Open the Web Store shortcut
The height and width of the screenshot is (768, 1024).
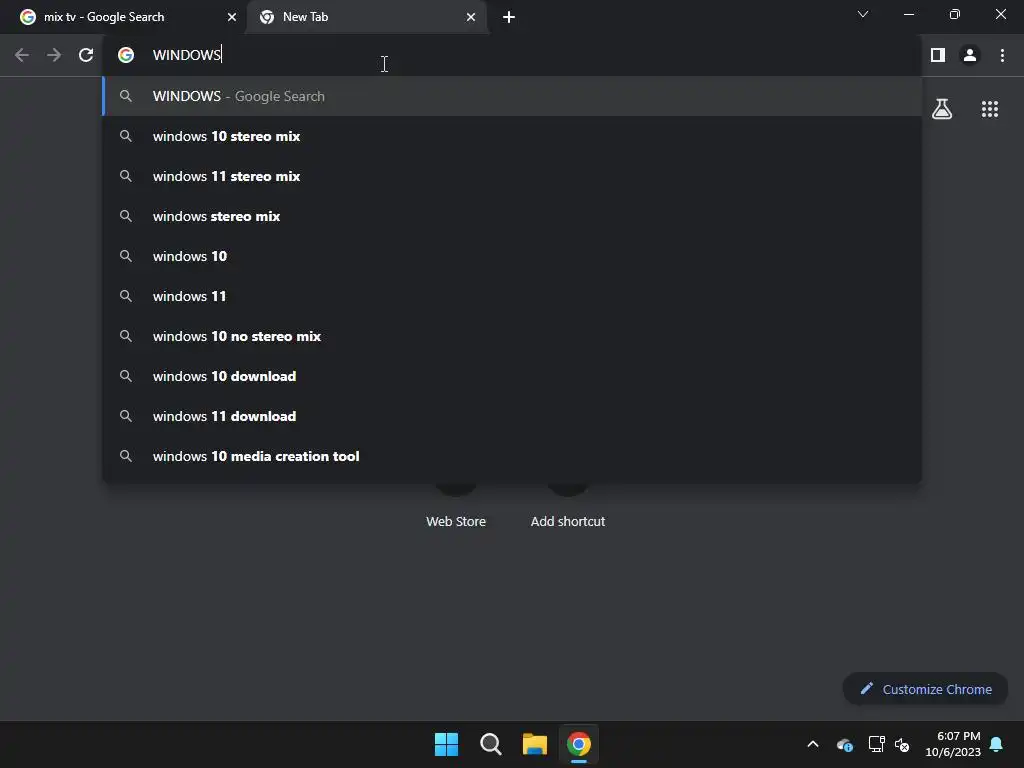pos(456,520)
